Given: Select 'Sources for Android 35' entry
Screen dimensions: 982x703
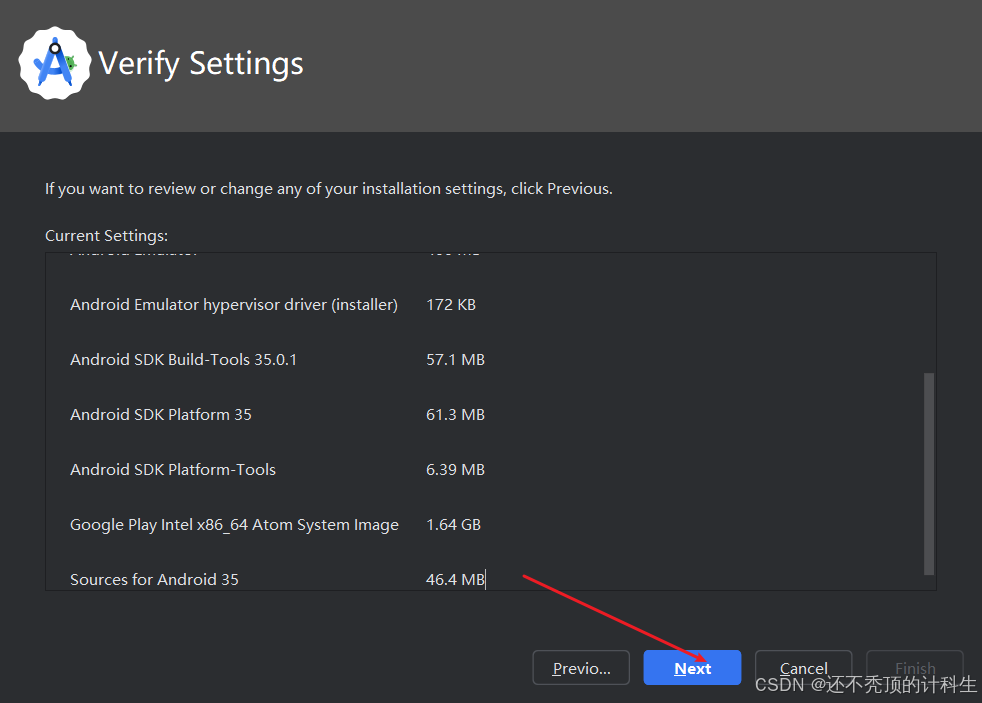Looking at the screenshot, I should tap(154, 580).
